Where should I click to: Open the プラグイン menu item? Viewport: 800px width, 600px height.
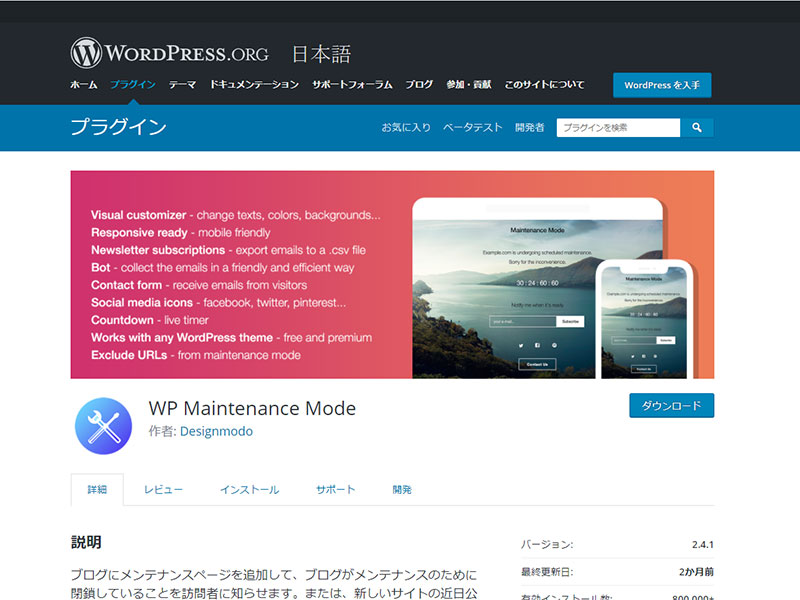(x=133, y=85)
